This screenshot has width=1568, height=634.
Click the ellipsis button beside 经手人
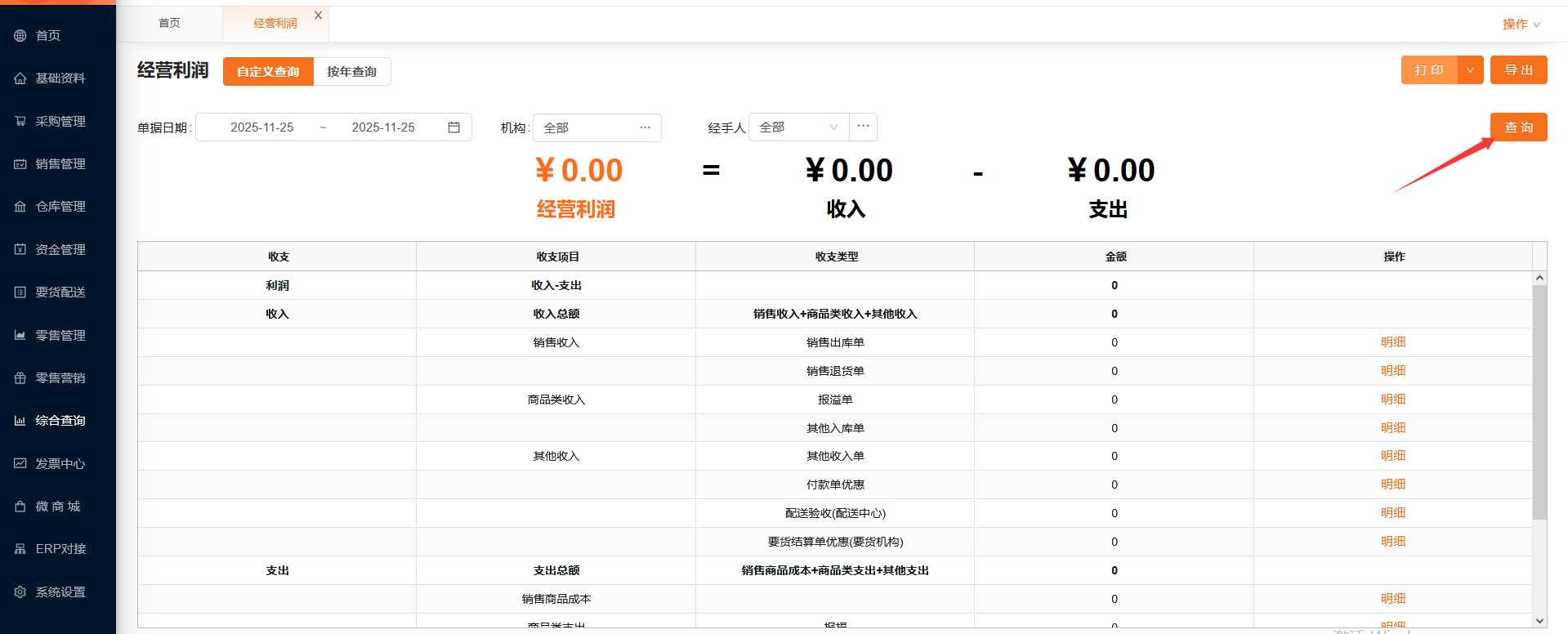863,127
